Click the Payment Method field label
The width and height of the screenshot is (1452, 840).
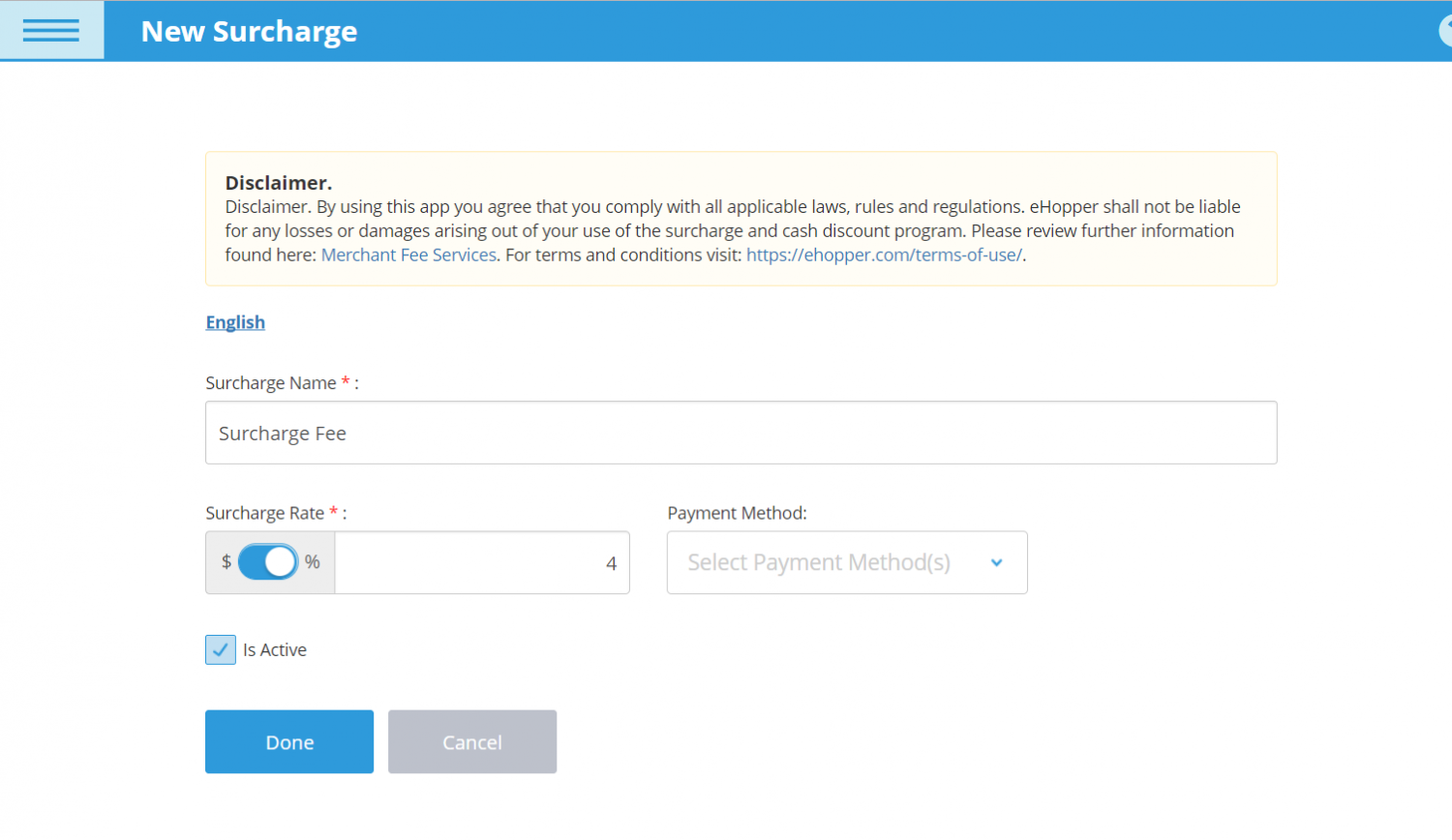click(737, 514)
